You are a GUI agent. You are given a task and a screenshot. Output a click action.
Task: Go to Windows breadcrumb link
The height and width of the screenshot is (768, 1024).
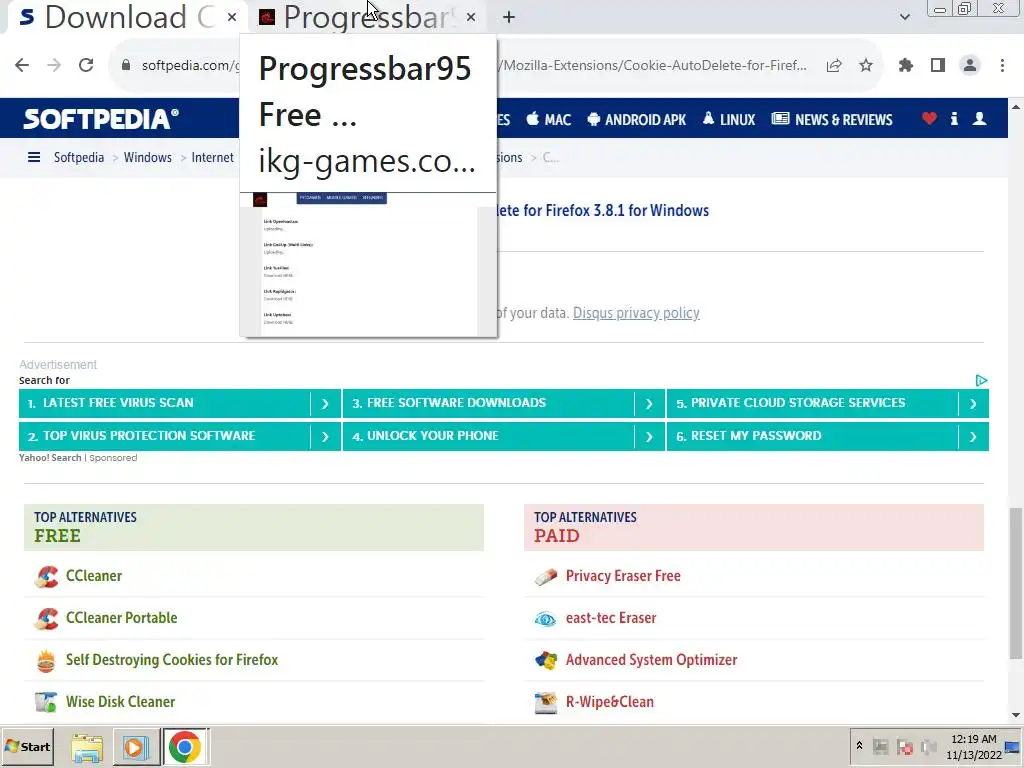click(x=148, y=157)
